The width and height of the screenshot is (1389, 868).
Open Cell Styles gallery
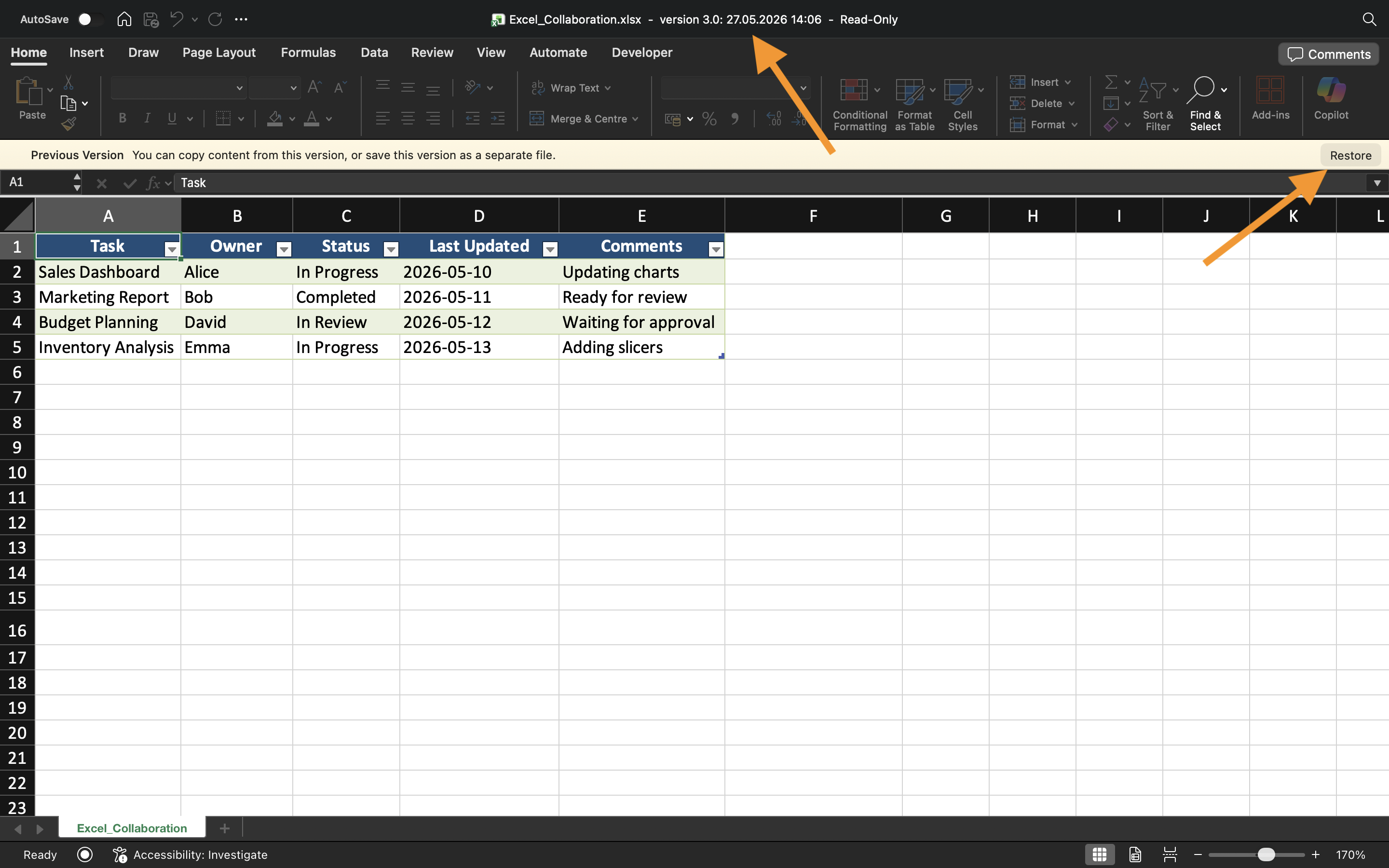click(963, 104)
